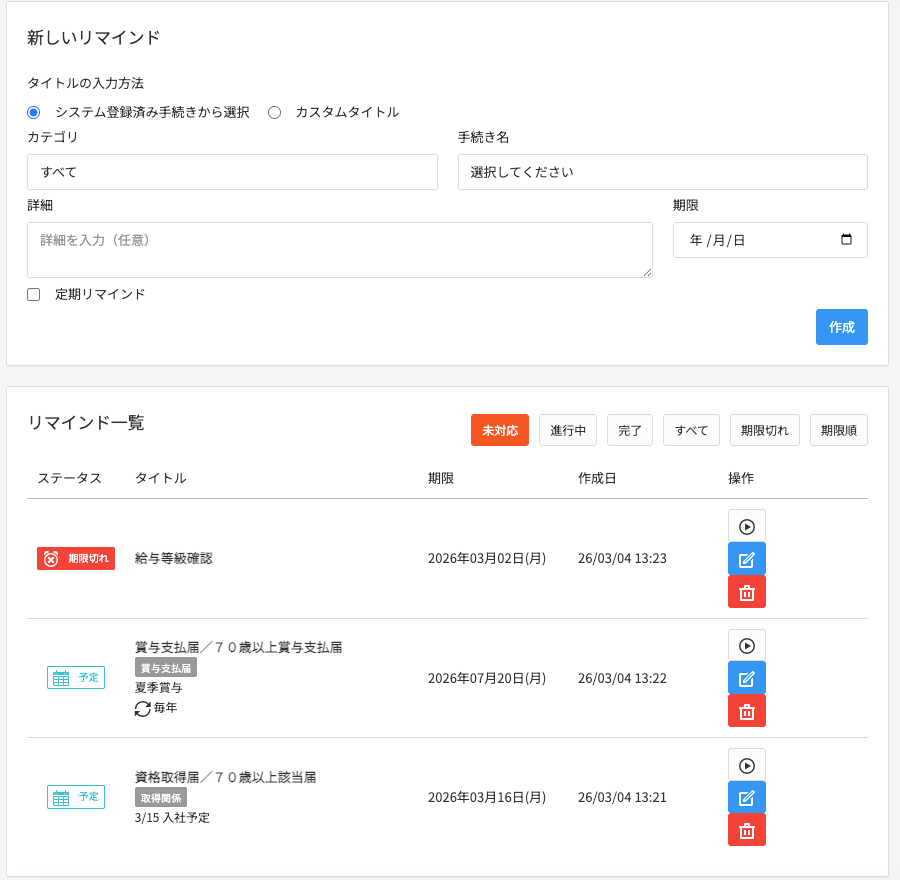Edit the 資格取得届 reminder
This screenshot has height=880, width=900.
pyautogui.click(x=746, y=797)
